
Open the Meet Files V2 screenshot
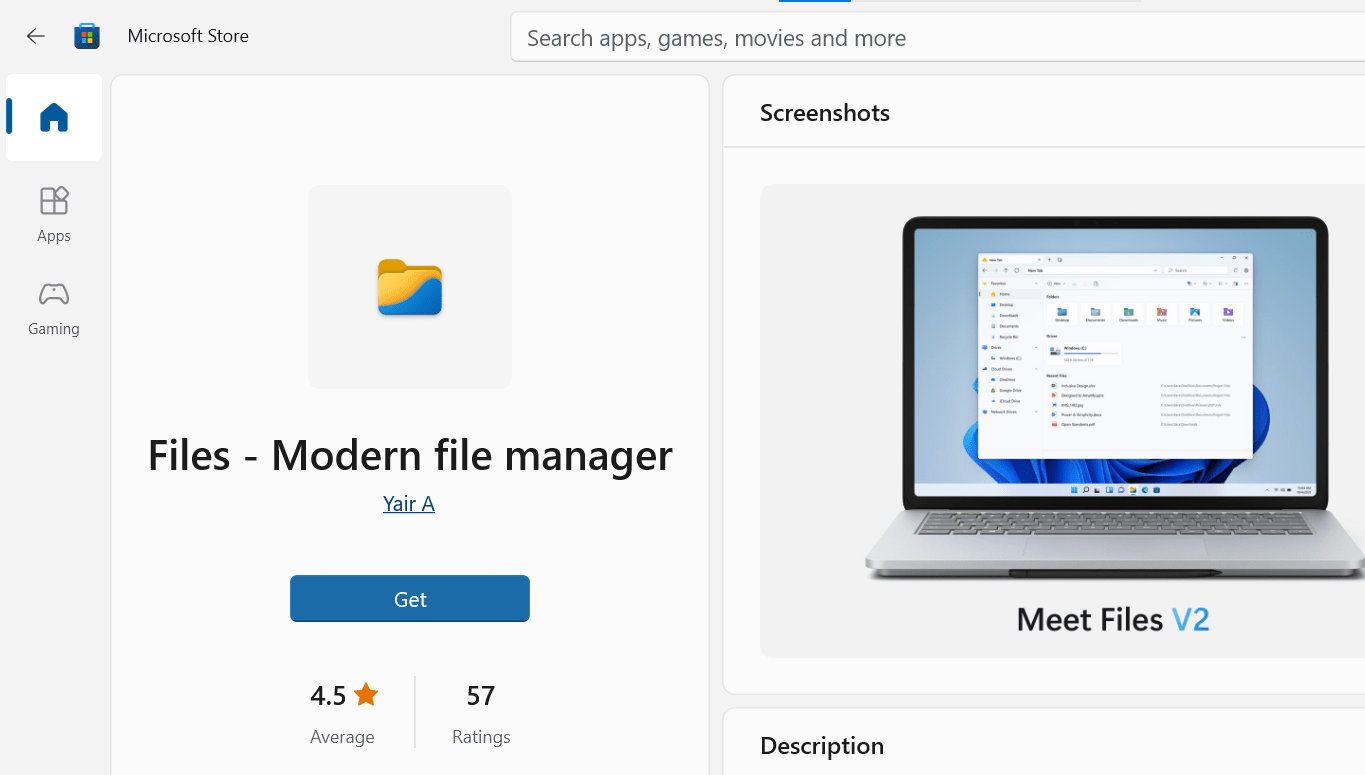pos(1062,420)
